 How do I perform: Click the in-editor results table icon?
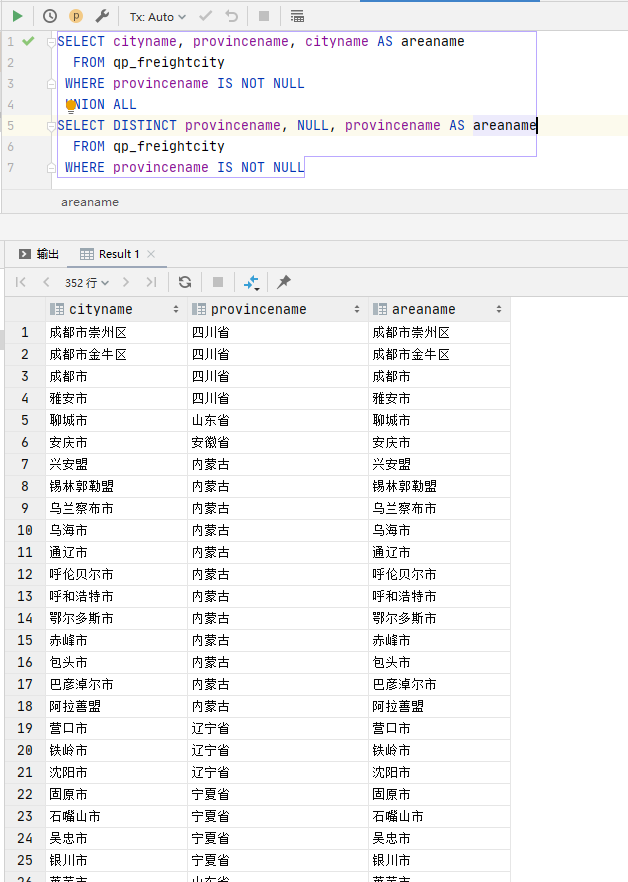click(x=297, y=16)
